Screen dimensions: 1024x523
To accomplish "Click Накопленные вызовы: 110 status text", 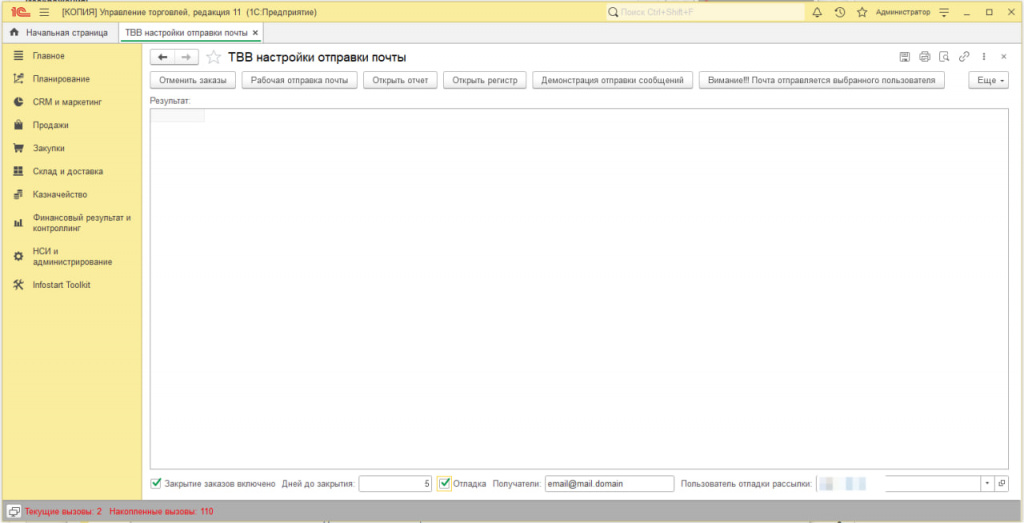I will pyautogui.click(x=161, y=511).
